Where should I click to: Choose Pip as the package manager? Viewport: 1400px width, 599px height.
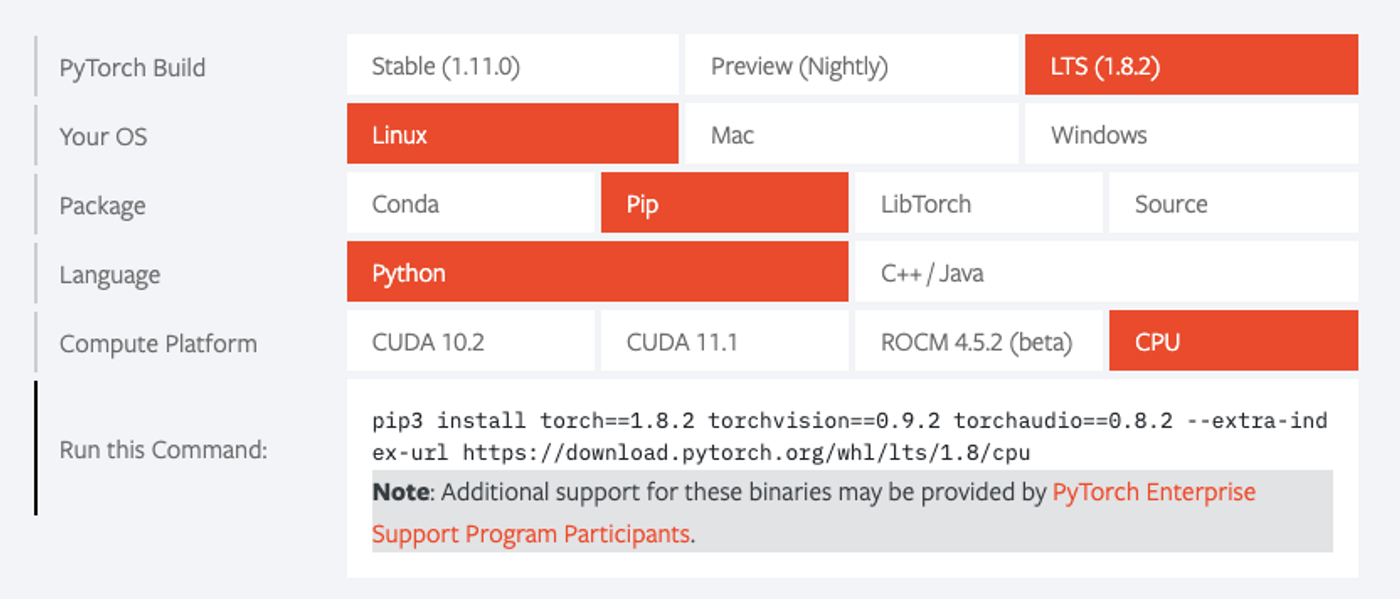[724, 203]
